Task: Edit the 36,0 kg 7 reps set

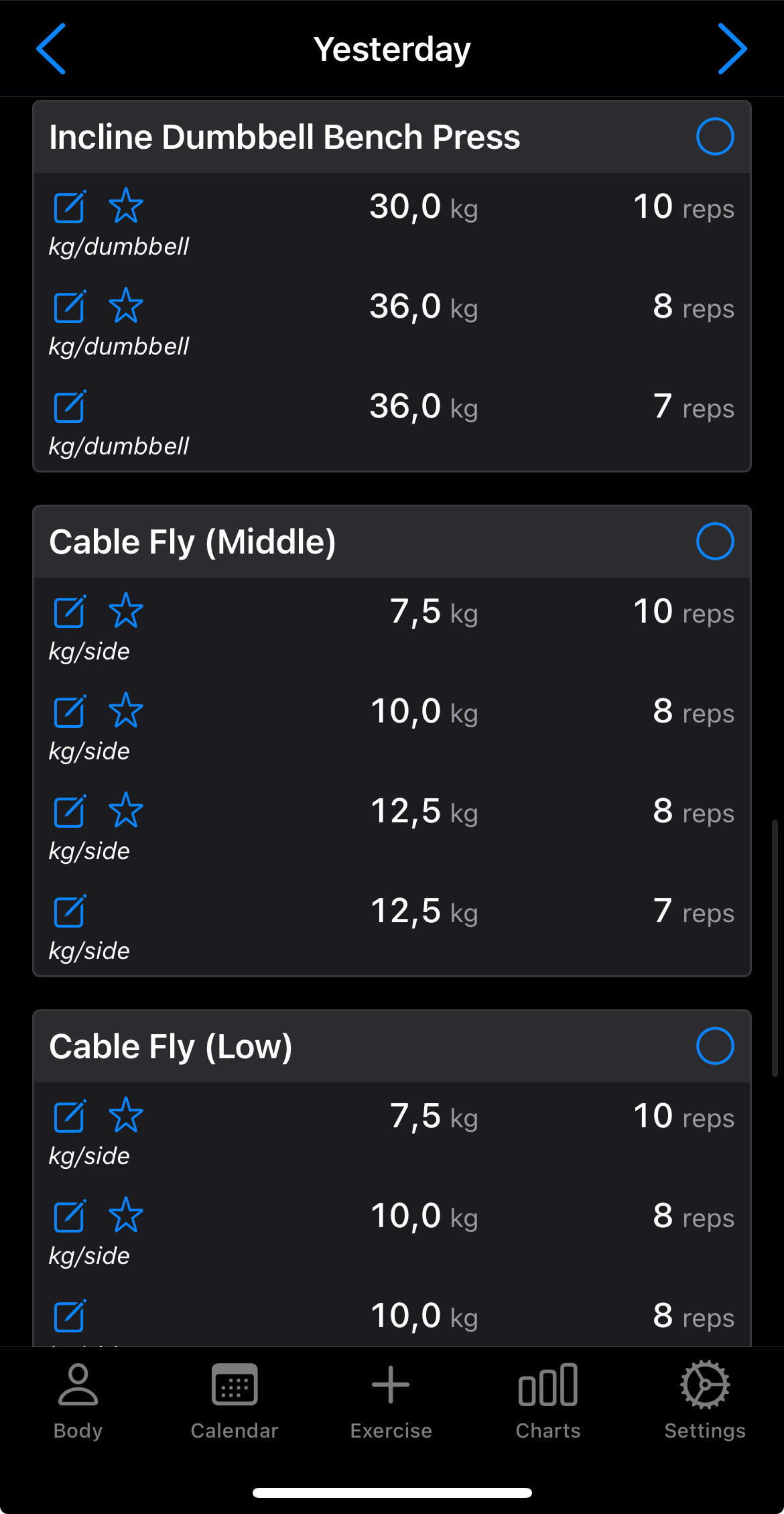Action: tap(70, 406)
